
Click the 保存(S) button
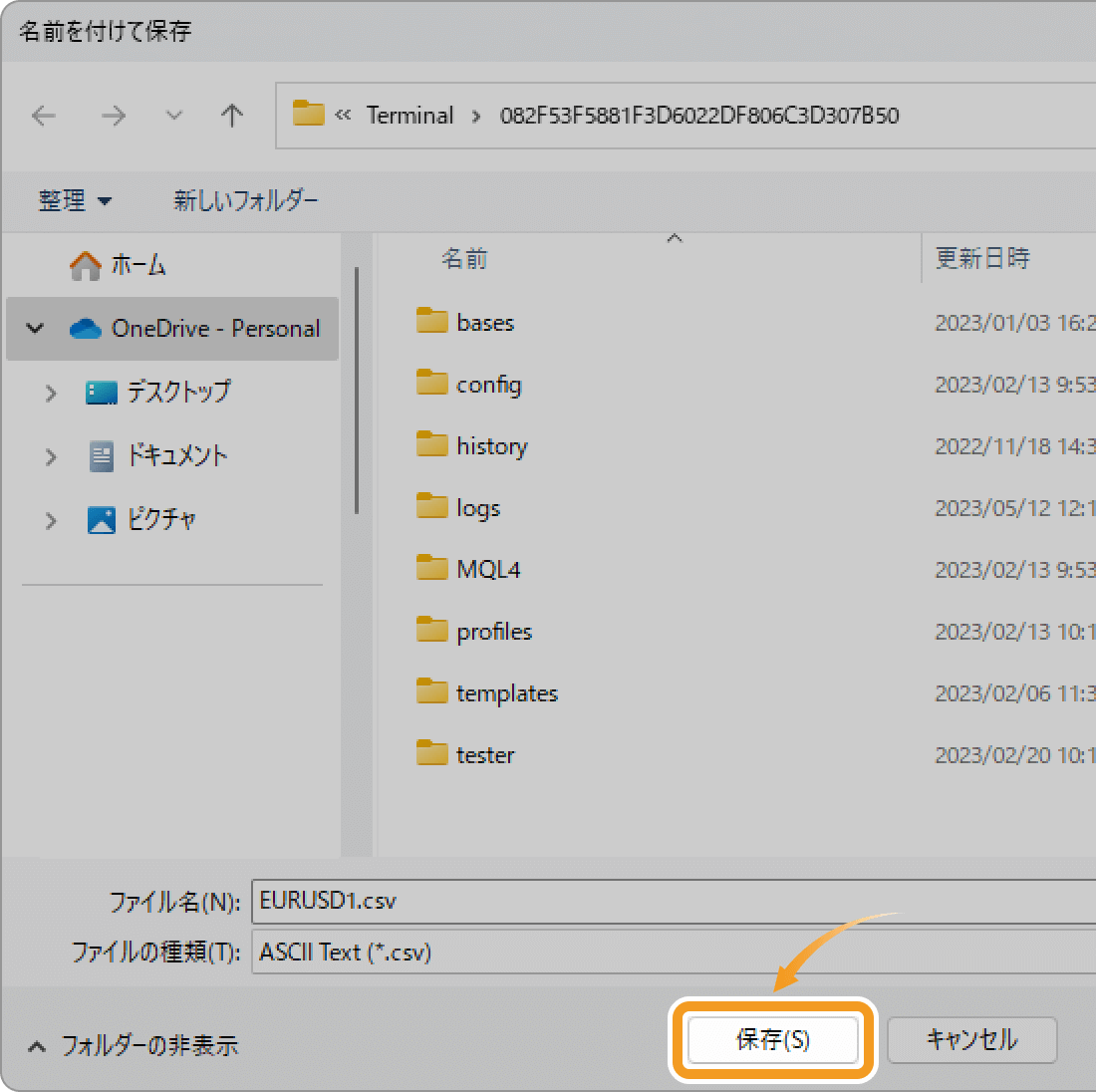click(773, 1040)
